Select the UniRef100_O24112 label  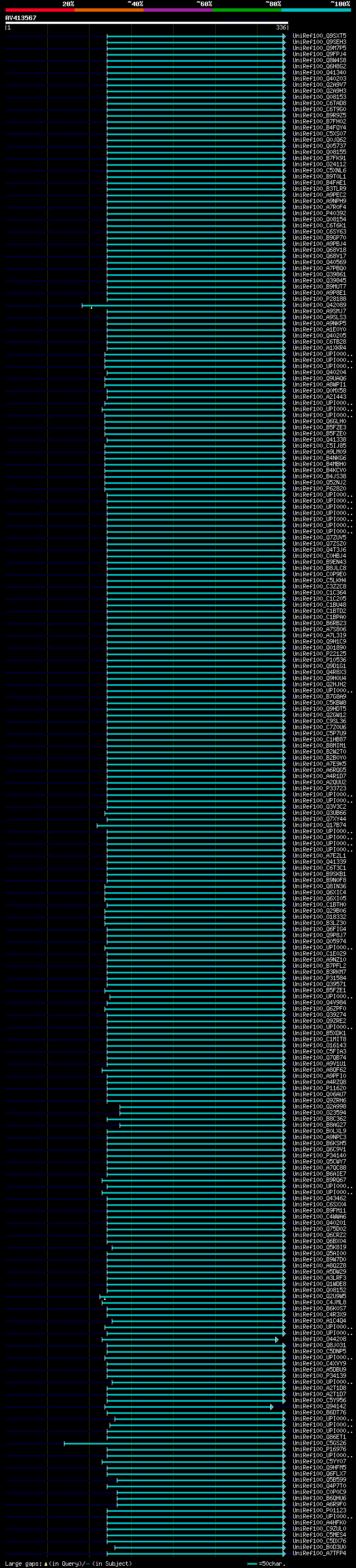pos(319,164)
